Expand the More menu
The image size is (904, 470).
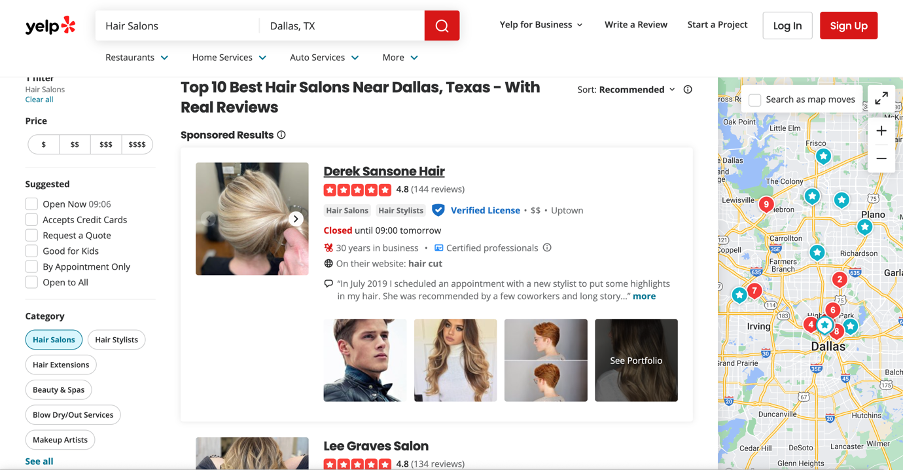400,58
